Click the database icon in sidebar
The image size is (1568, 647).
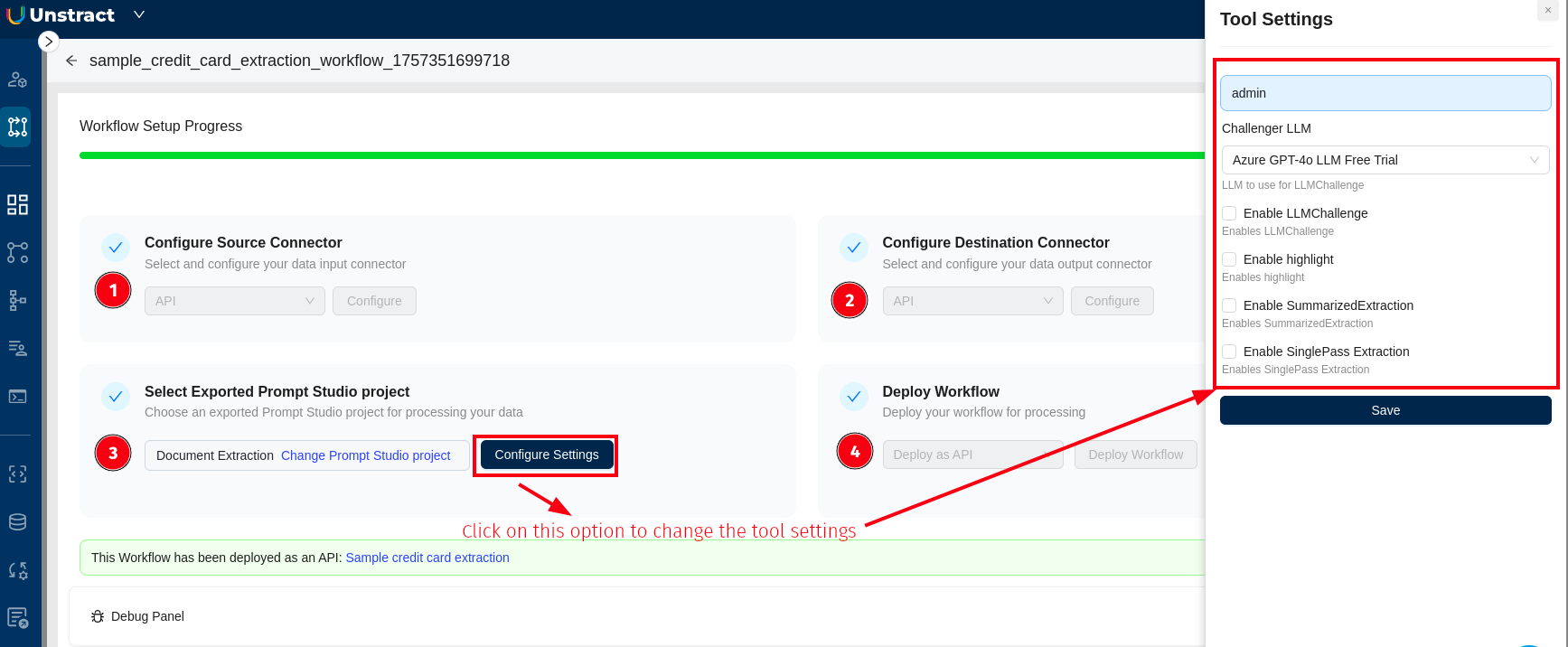tap(18, 522)
